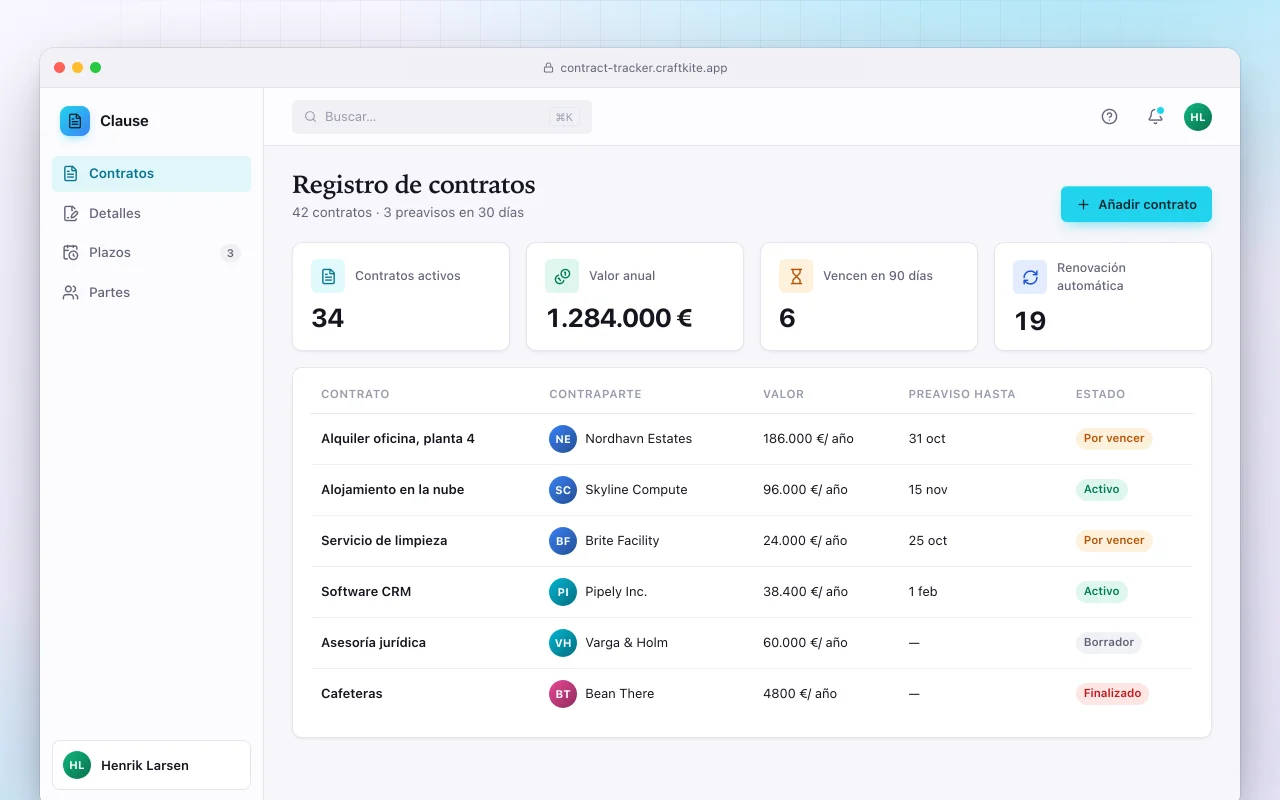The height and width of the screenshot is (800, 1280).
Task: Open the Alojamiento en la nube contract
Action: point(392,490)
